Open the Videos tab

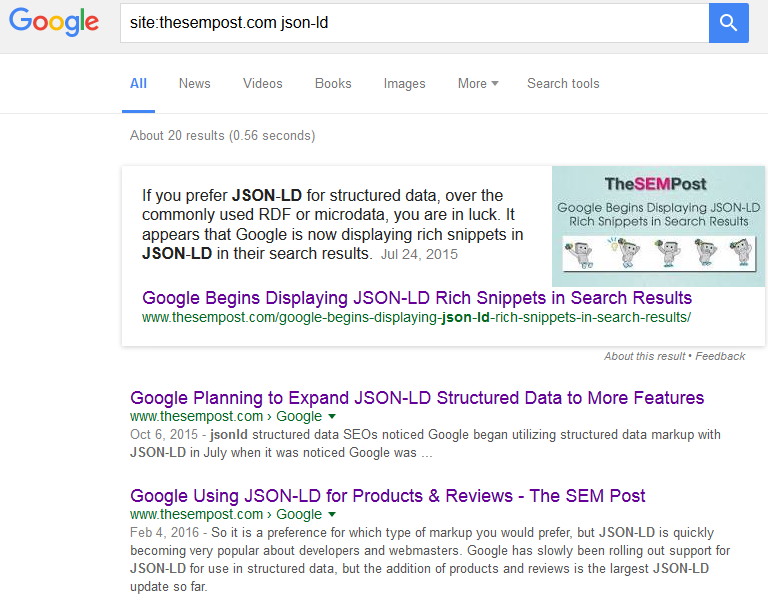click(x=262, y=84)
